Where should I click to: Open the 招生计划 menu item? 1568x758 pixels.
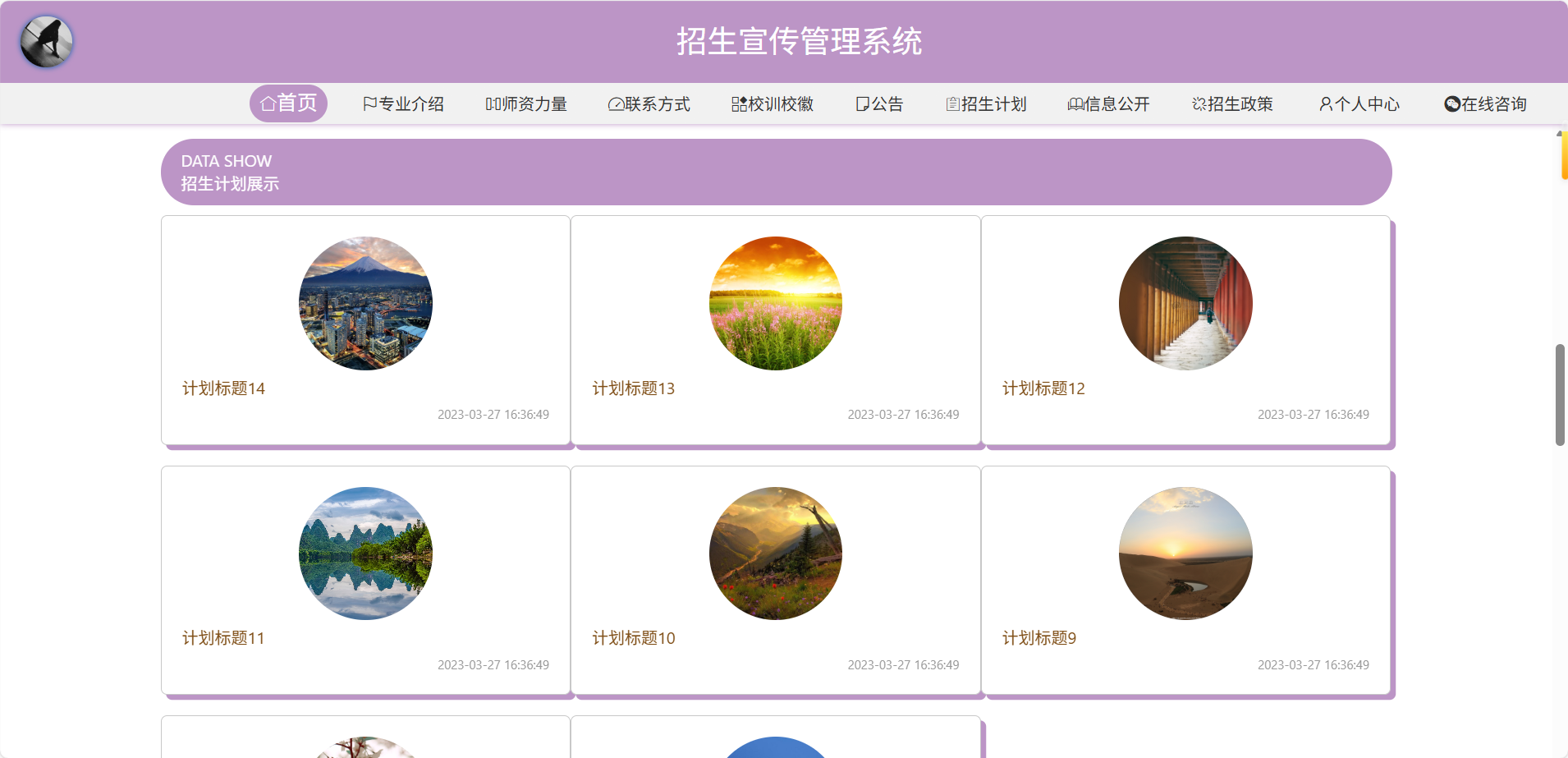(986, 104)
